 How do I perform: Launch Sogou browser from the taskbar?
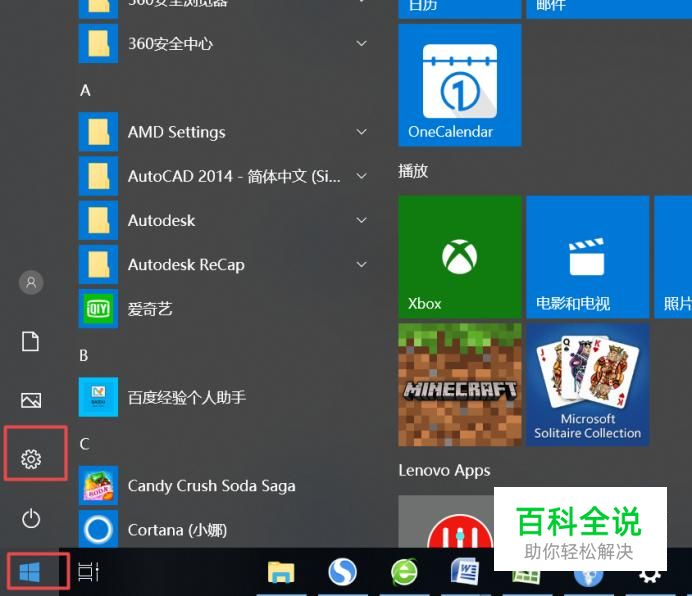(x=342, y=572)
